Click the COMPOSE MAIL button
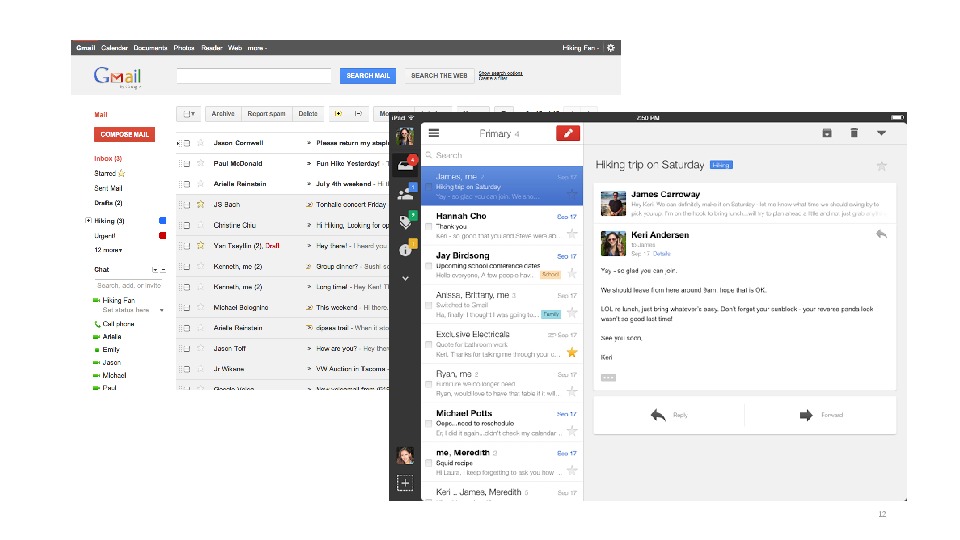 coord(124,134)
